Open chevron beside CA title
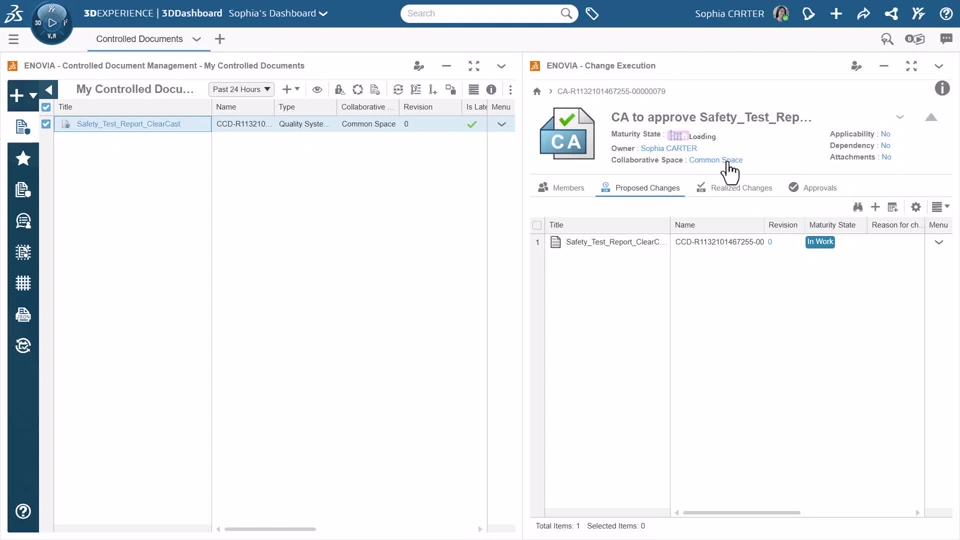This screenshot has width=960, height=540. 899,117
